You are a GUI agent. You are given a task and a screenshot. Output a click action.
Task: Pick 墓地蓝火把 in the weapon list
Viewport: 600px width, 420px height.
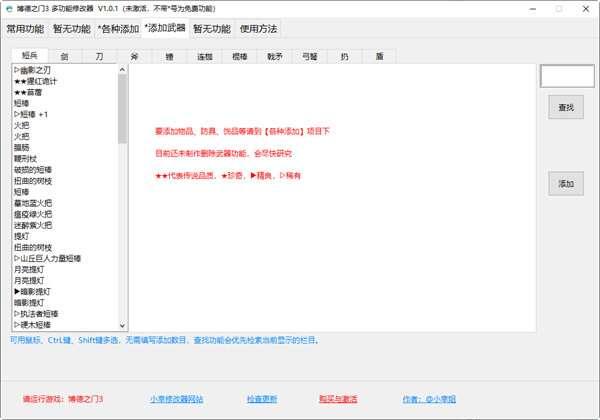click(x=36, y=203)
